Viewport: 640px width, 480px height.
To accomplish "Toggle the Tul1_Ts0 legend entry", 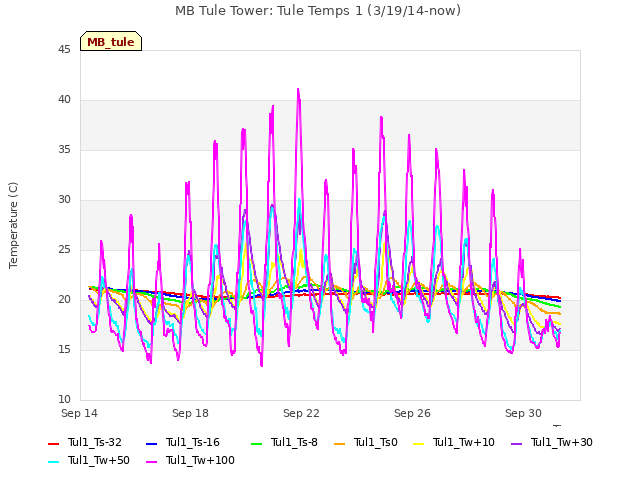I will pos(366,442).
